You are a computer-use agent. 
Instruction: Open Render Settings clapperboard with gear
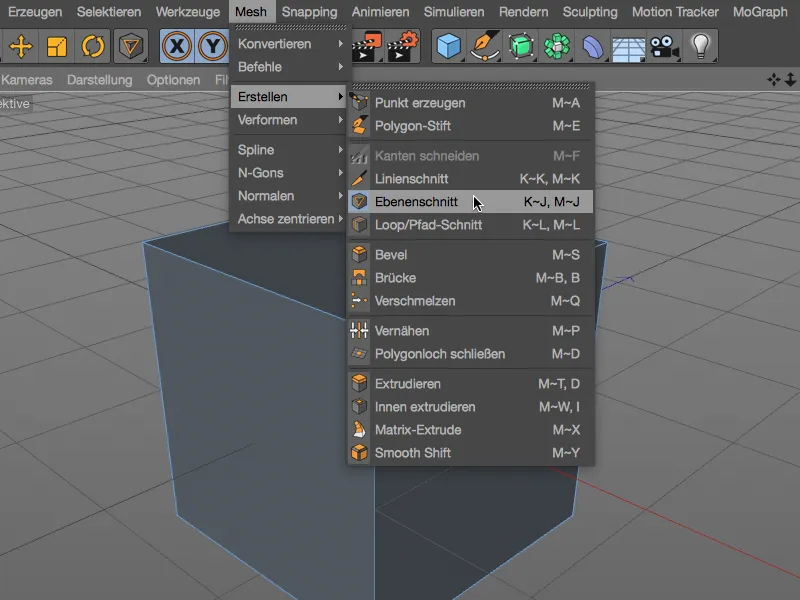403,46
